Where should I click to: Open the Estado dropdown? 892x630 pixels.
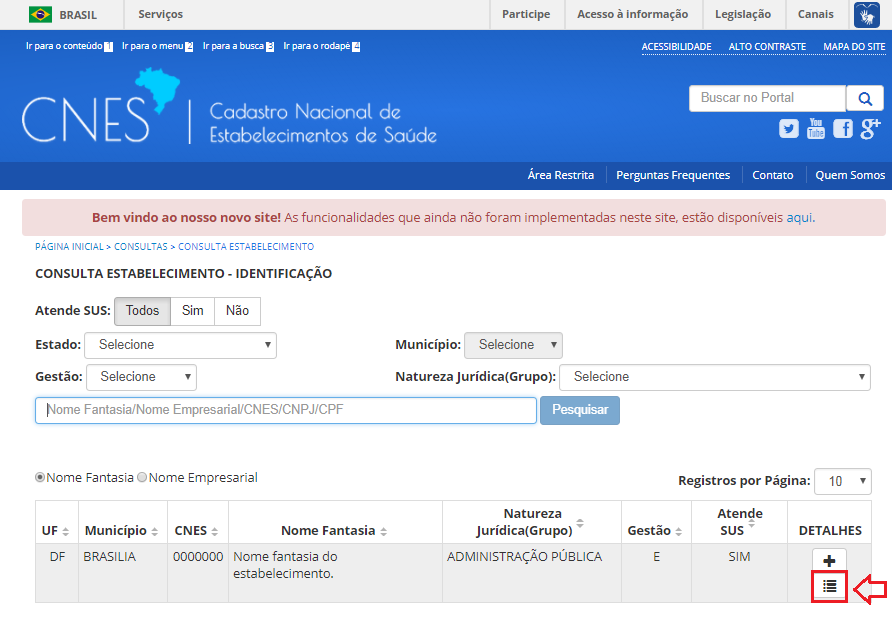click(x=180, y=345)
